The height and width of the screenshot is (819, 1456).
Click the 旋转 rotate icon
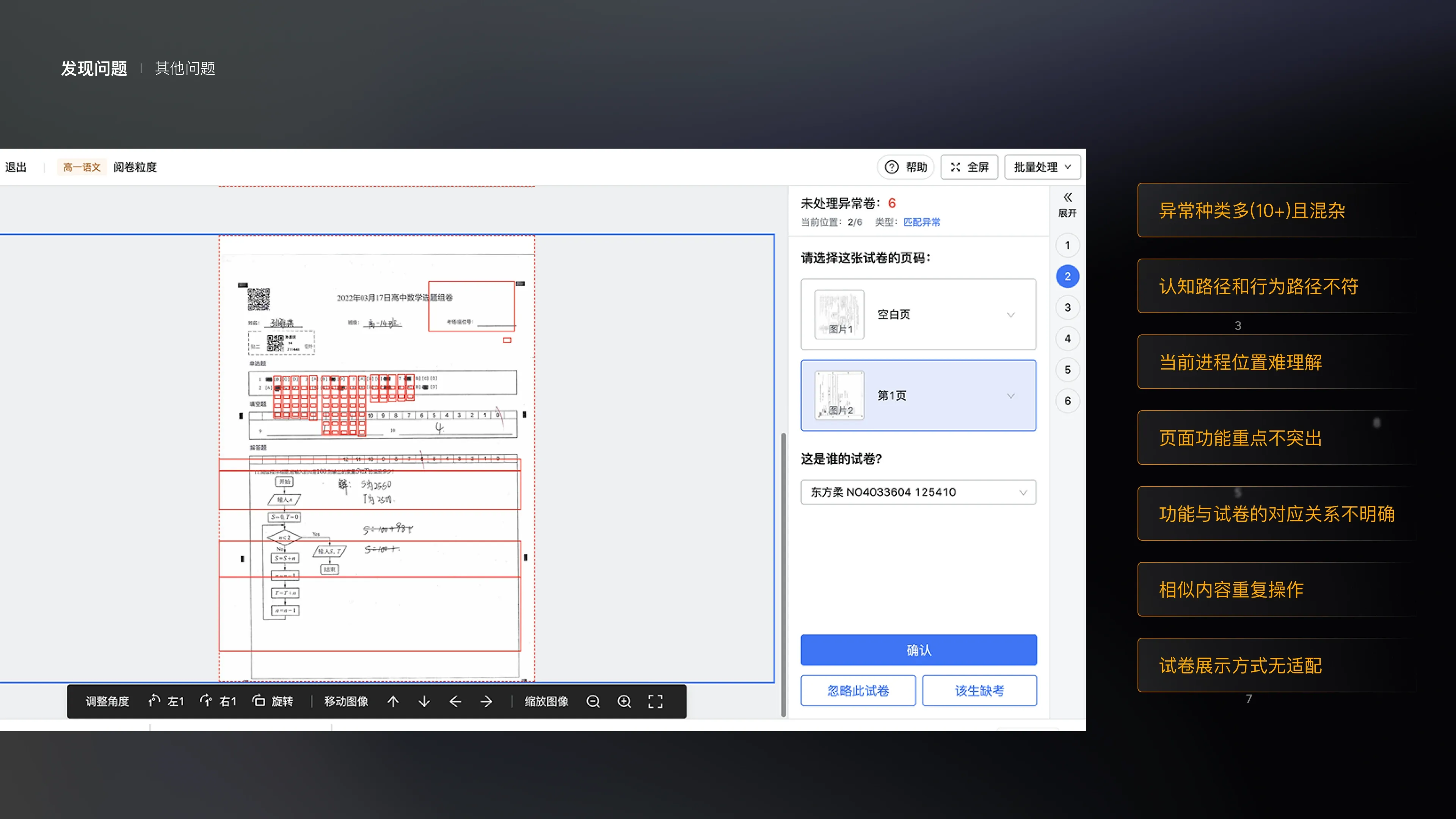(259, 701)
